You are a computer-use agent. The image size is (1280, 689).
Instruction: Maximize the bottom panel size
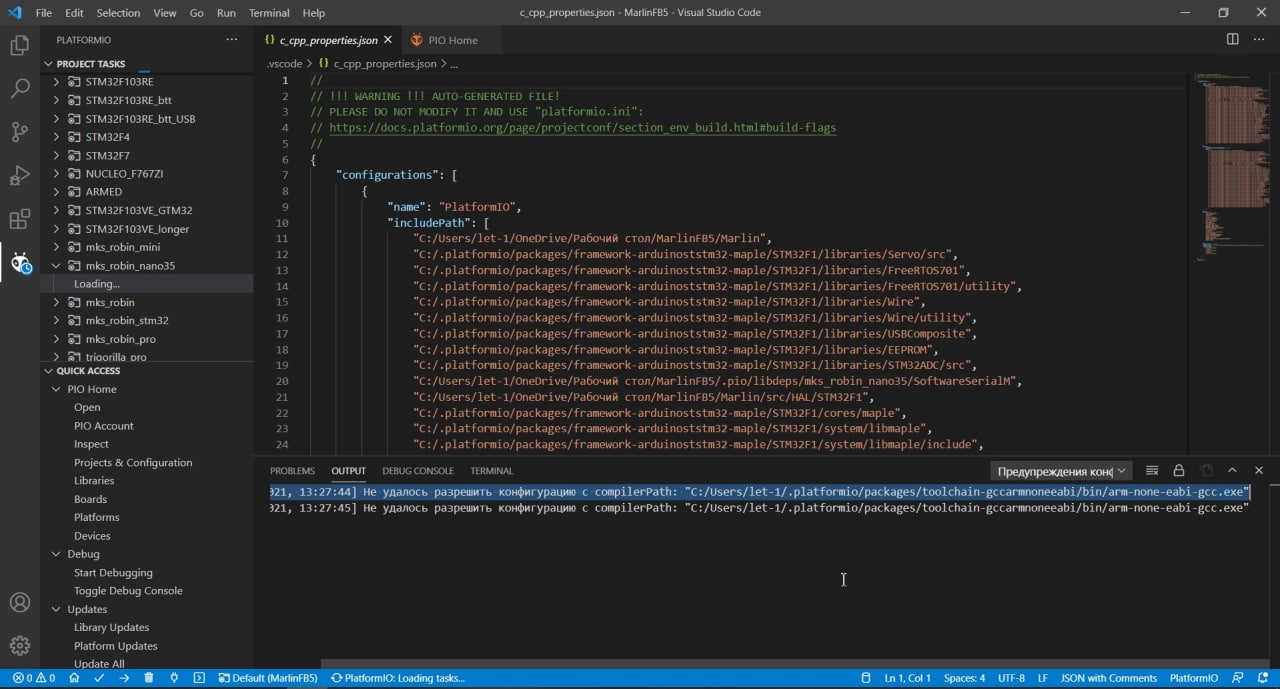point(1232,470)
